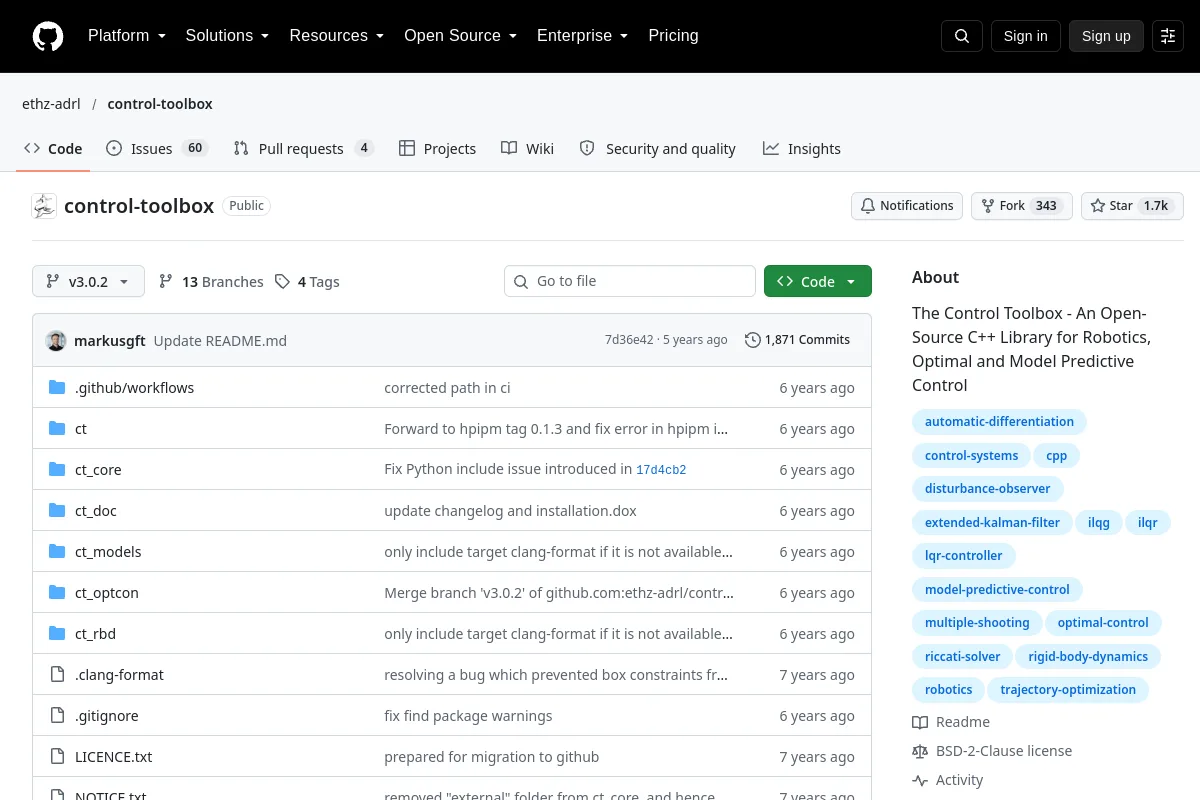Select the model-predictive-control topic tag
This screenshot has width=1200, height=800.
(x=997, y=590)
